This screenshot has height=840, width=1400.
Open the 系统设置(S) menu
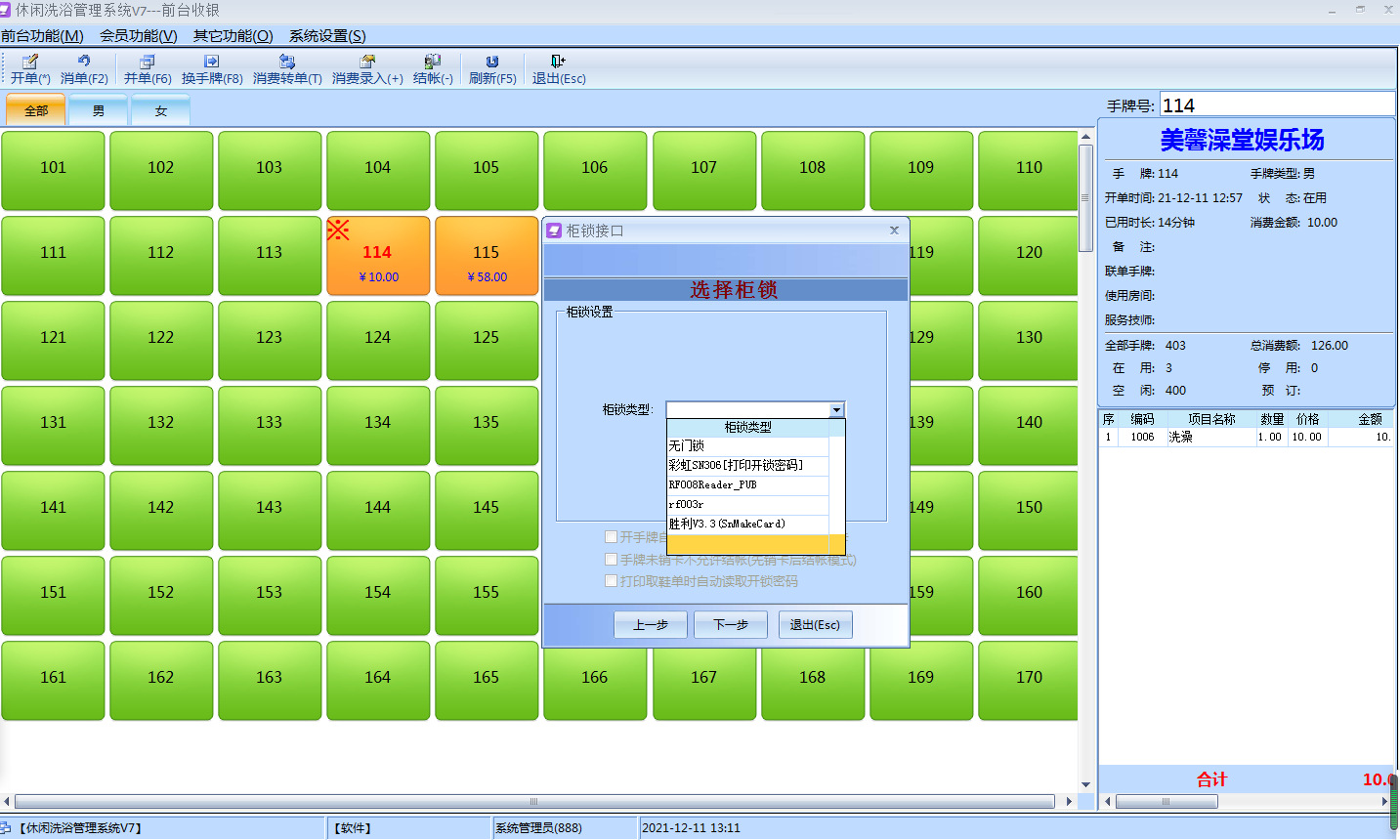(x=327, y=36)
